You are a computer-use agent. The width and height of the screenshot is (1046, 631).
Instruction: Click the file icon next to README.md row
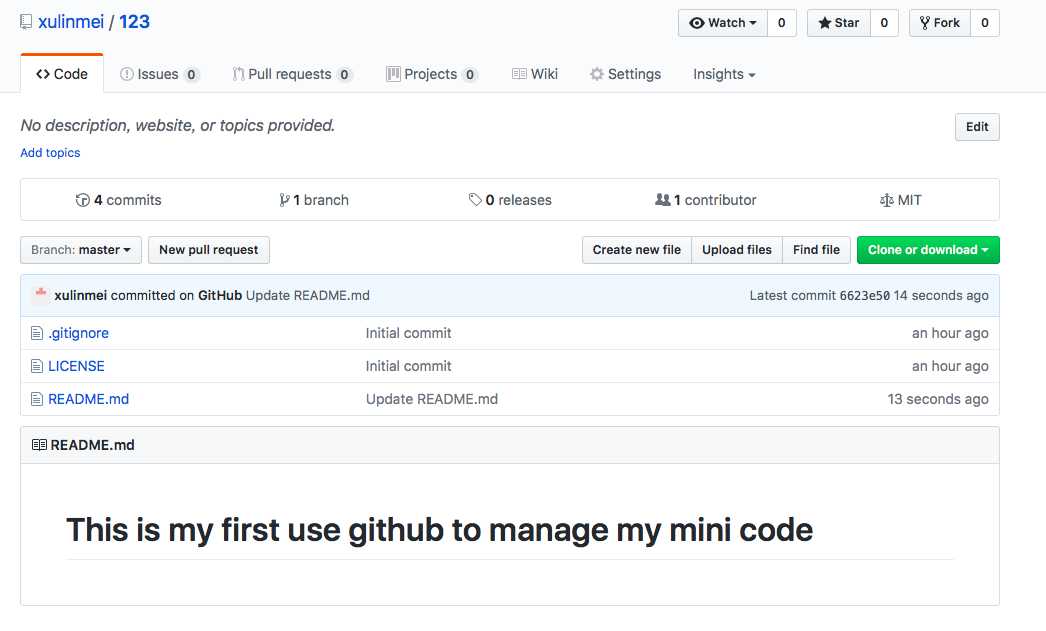point(37,399)
